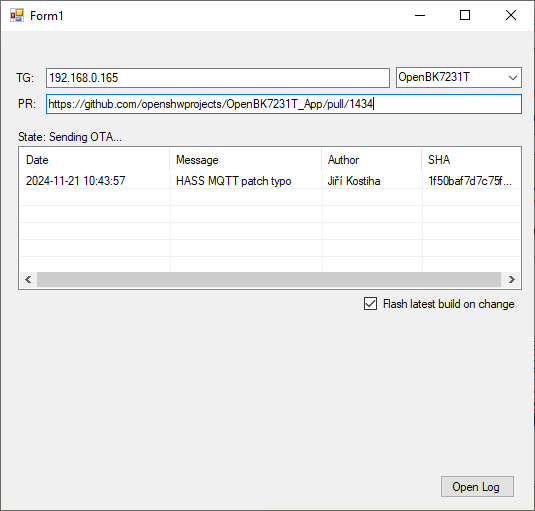This screenshot has height=511, width=535.
Task: Click into the PR GitHub URL field
Action: 284,104
